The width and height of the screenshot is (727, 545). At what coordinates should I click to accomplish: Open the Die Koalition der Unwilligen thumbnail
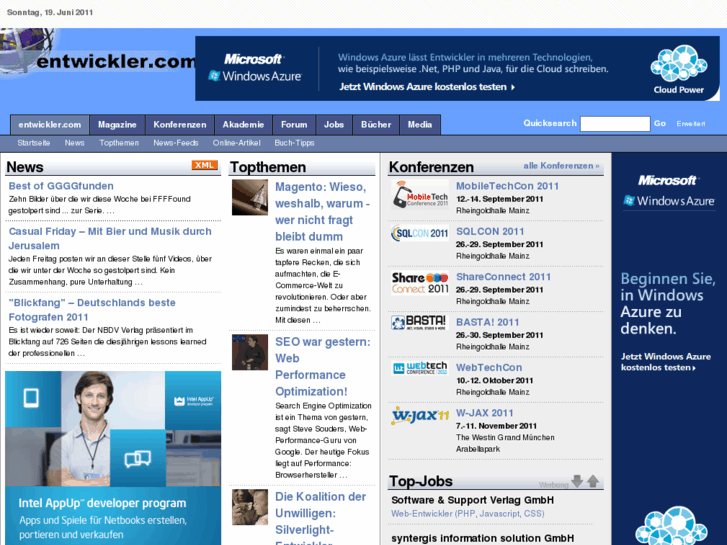[x=250, y=507]
